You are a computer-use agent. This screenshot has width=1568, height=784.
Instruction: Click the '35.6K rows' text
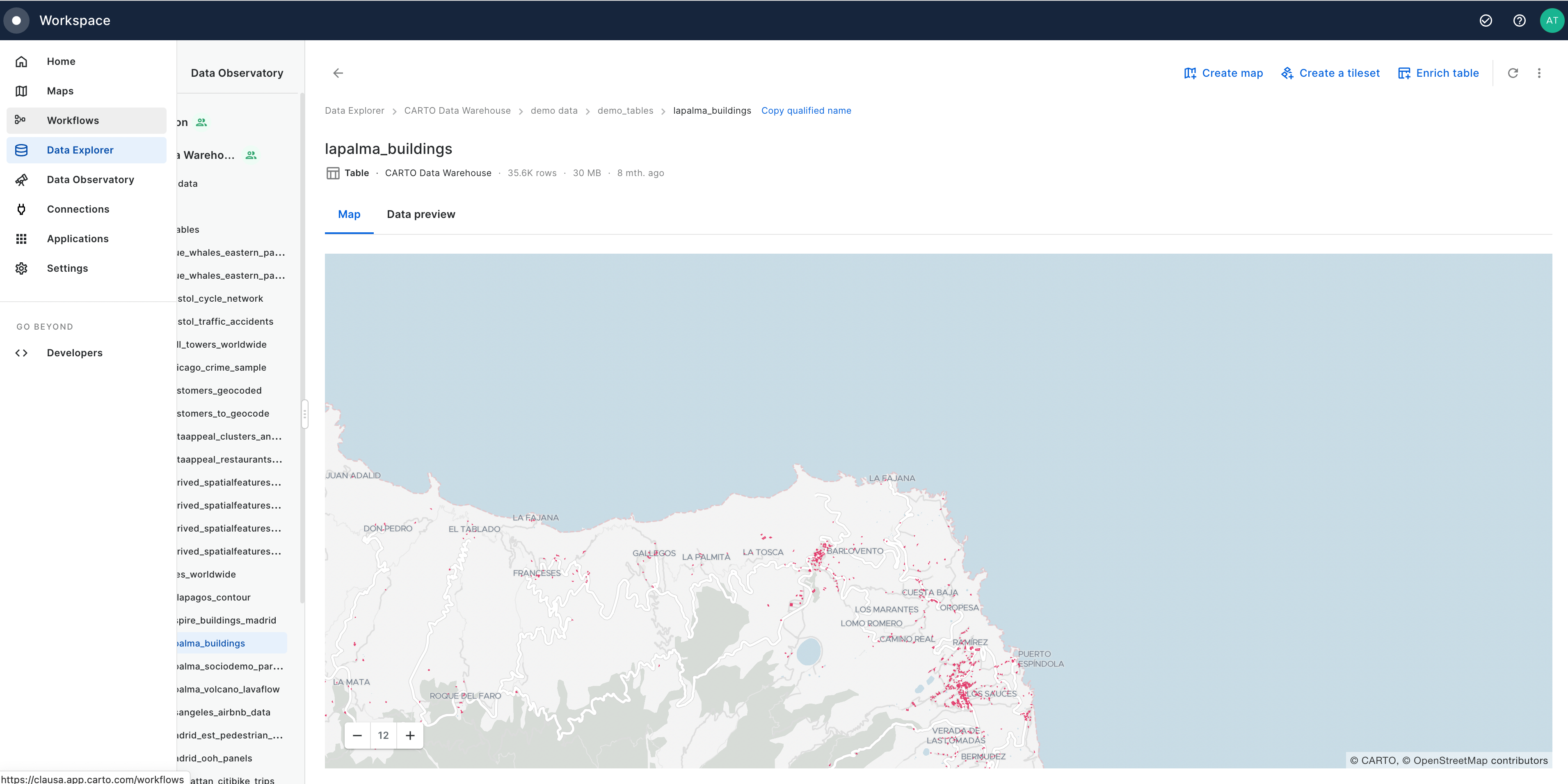click(532, 173)
